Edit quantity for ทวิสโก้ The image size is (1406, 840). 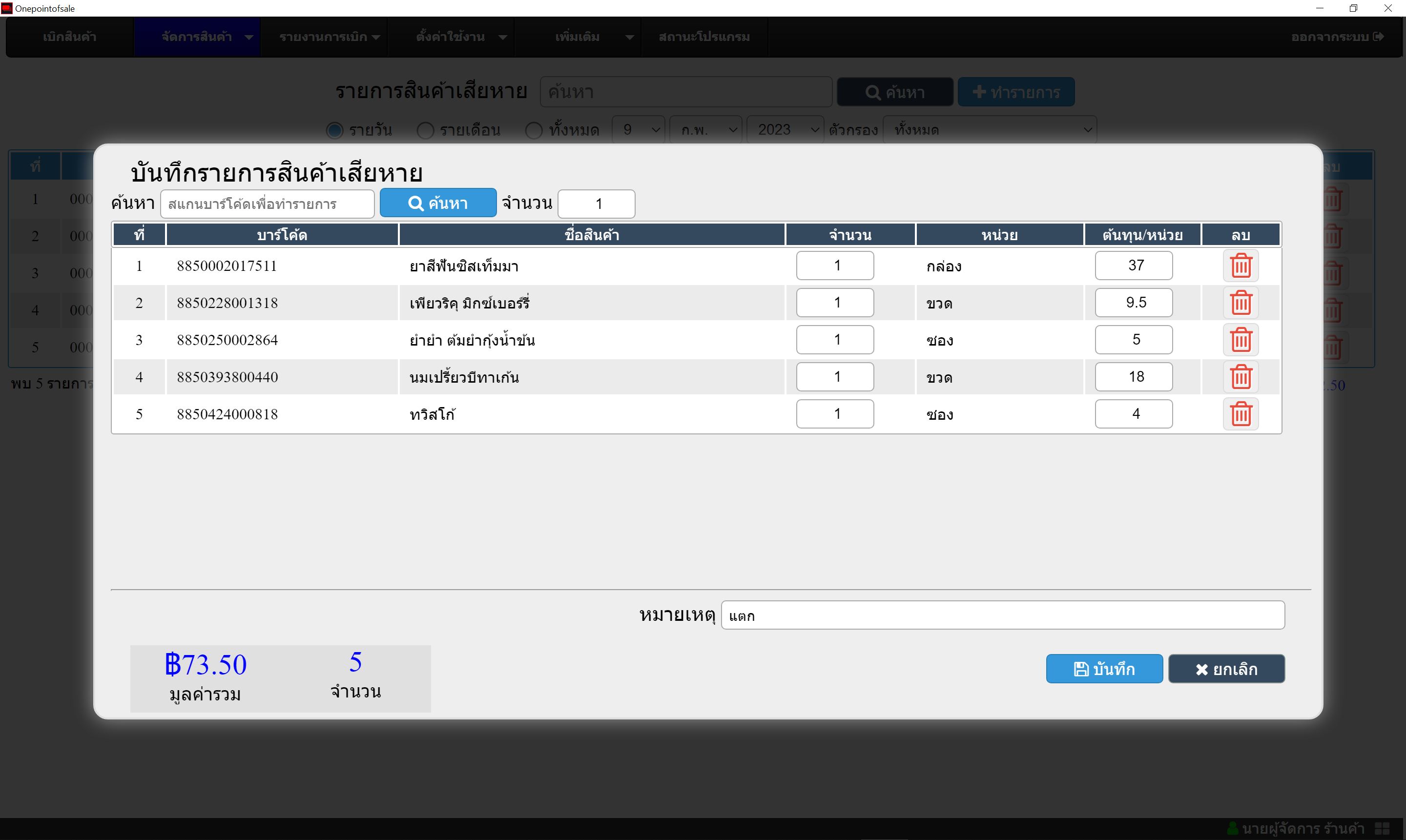(835, 414)
